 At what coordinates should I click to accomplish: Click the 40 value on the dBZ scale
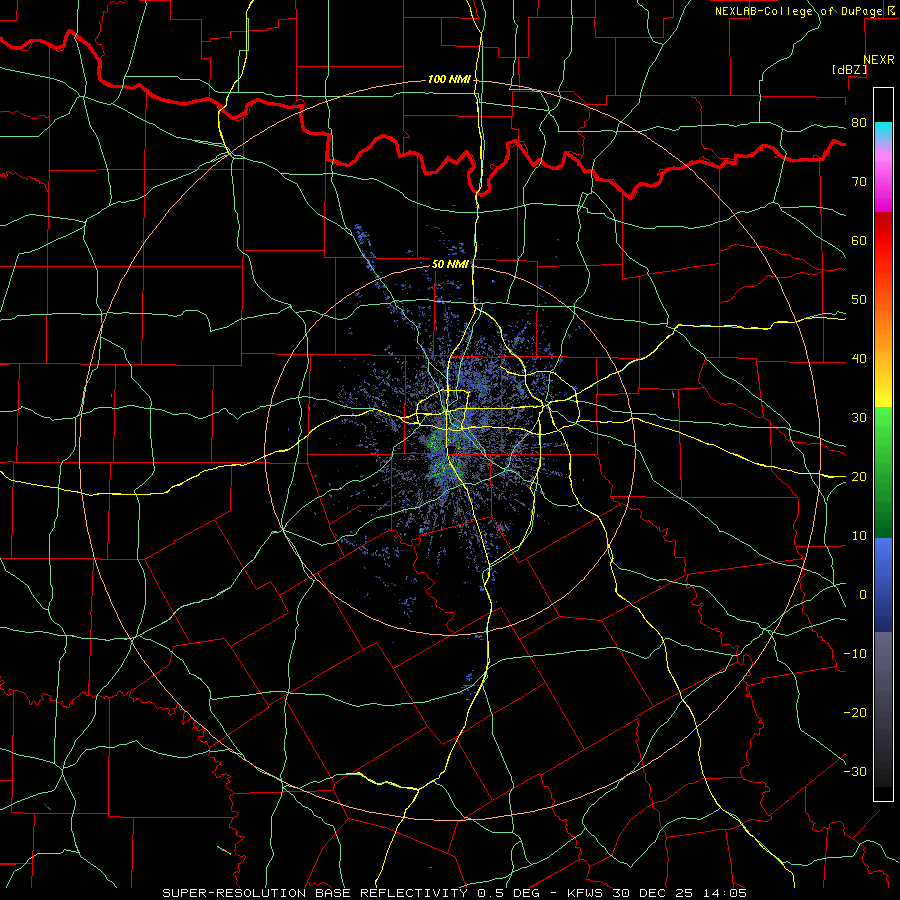[x=859, y=359]
